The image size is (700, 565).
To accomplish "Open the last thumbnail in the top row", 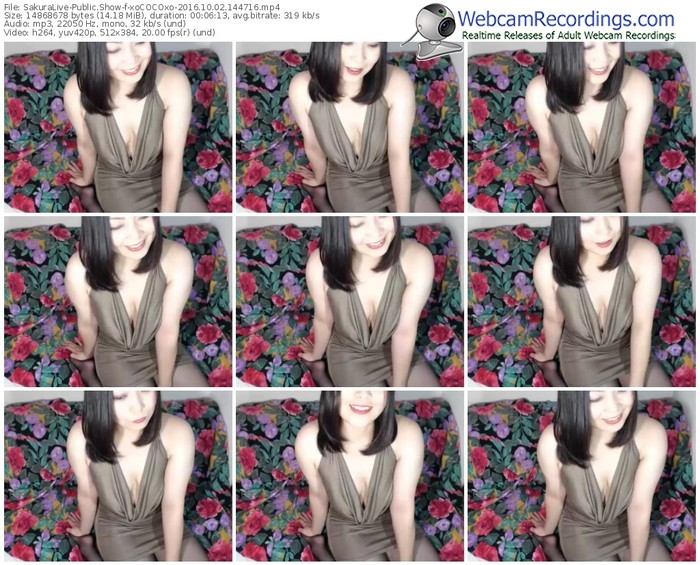I will click(582, 127).
